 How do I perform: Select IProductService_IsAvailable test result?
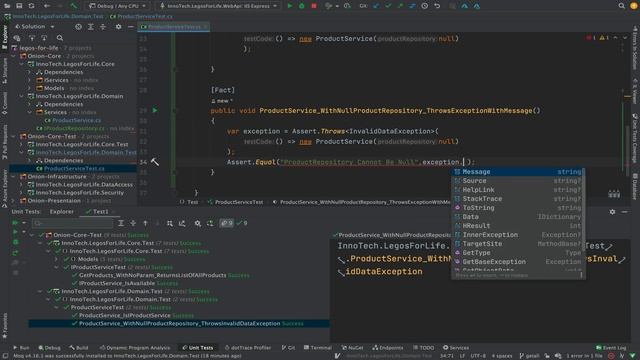tap(117, 283)
